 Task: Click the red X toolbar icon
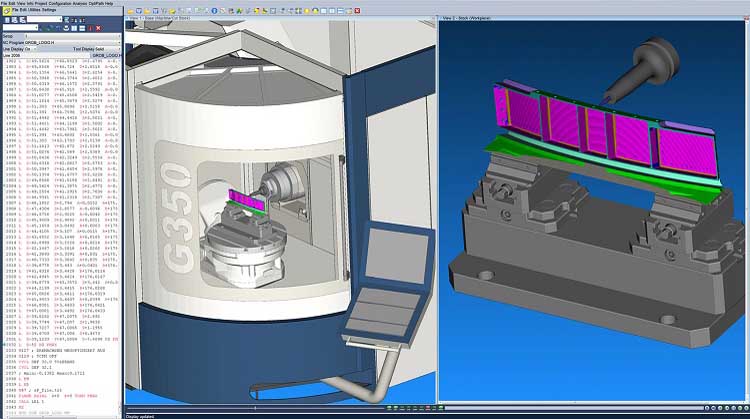click(357, 11)
